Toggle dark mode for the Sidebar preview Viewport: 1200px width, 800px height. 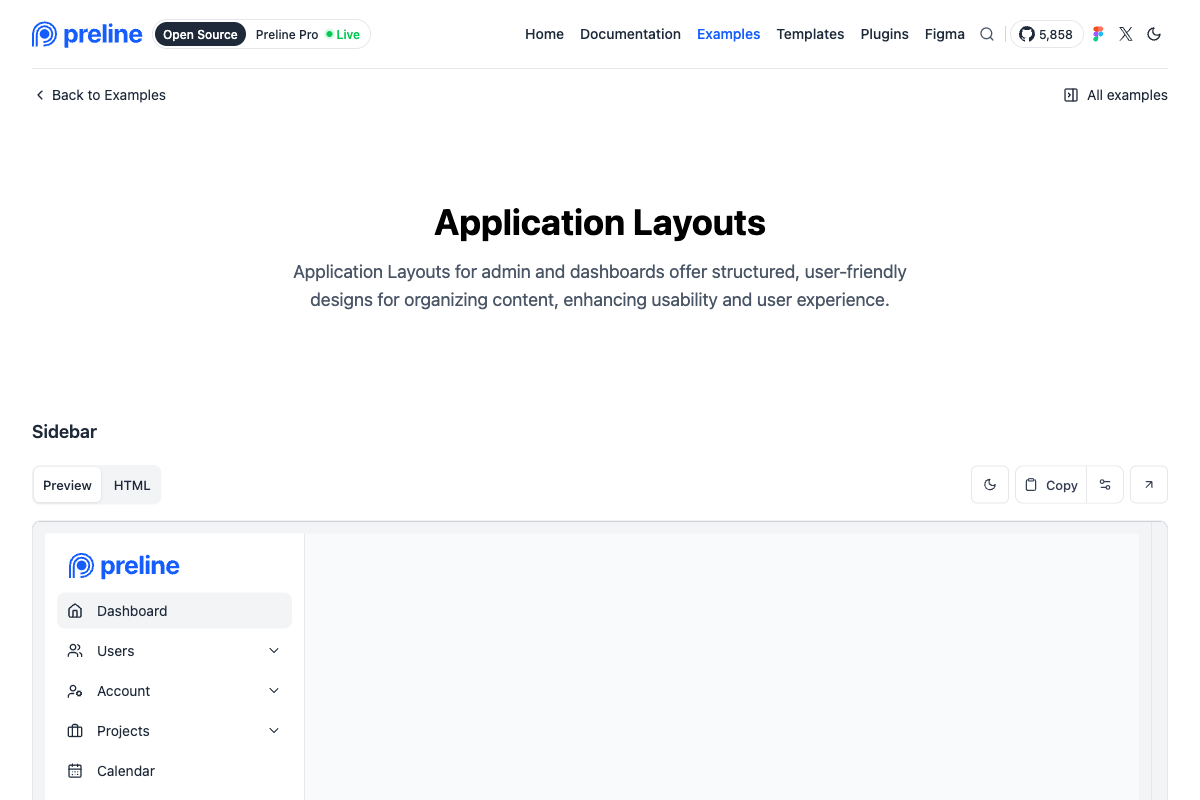coord(990,484)
